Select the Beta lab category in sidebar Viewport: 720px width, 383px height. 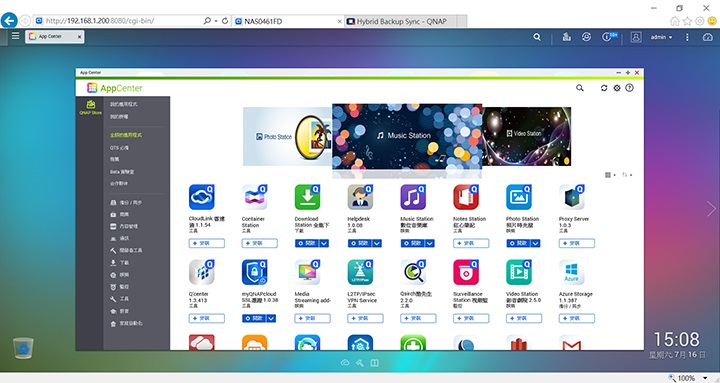122,172
